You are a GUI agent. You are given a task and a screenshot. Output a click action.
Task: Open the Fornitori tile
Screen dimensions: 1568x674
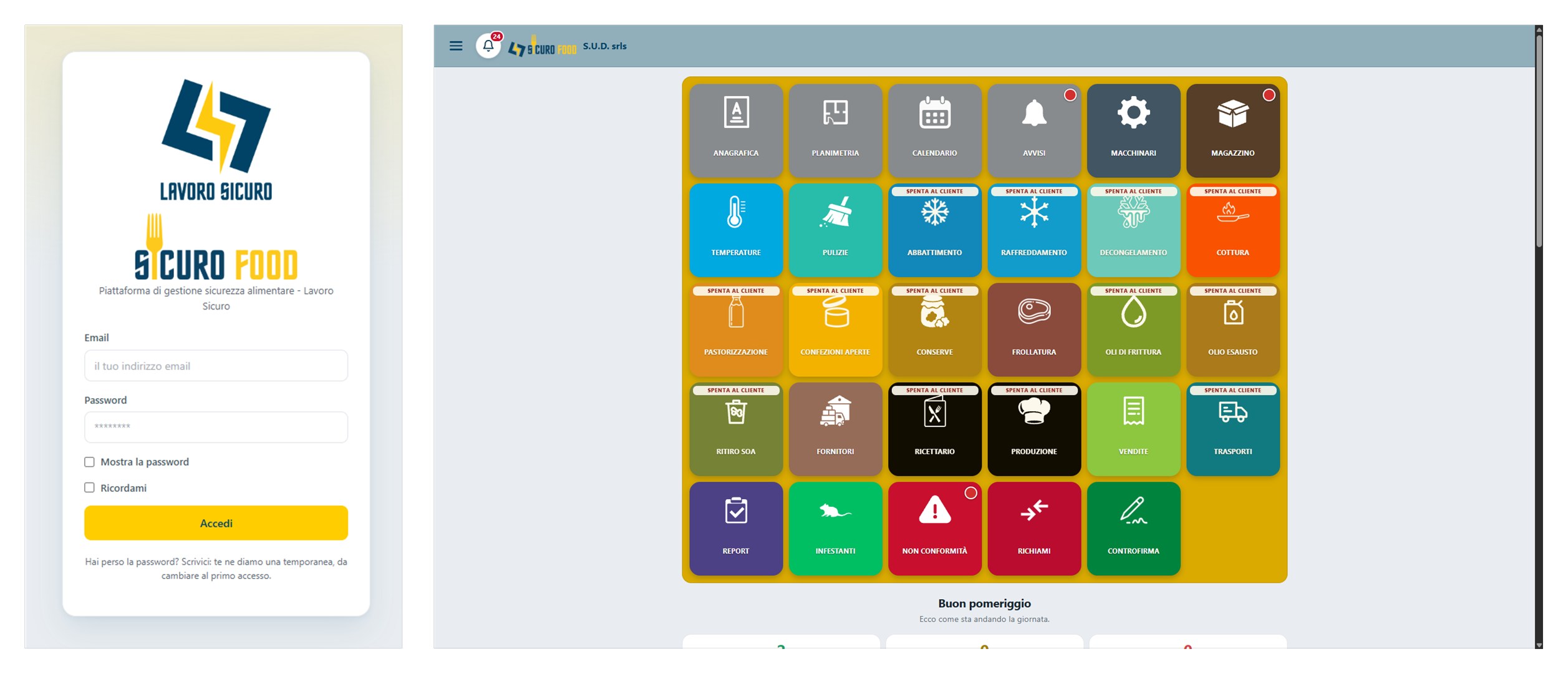point(835,429)
